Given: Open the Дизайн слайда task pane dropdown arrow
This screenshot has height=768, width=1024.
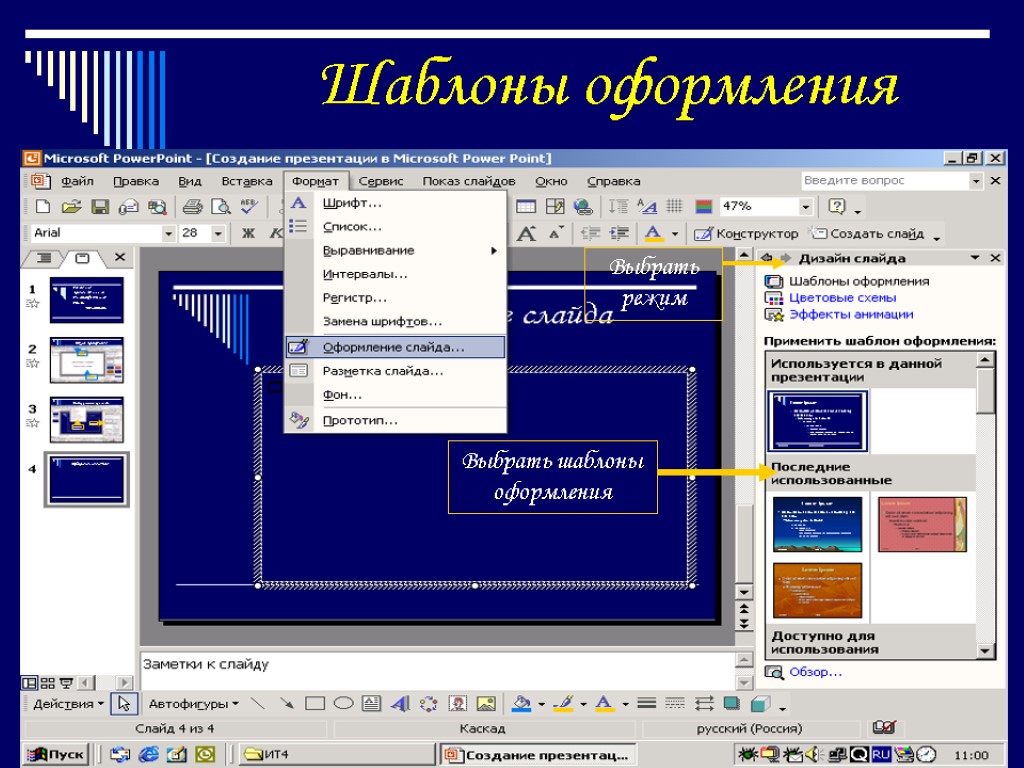Looking at the screenshot, I should (x=975, y=258).
